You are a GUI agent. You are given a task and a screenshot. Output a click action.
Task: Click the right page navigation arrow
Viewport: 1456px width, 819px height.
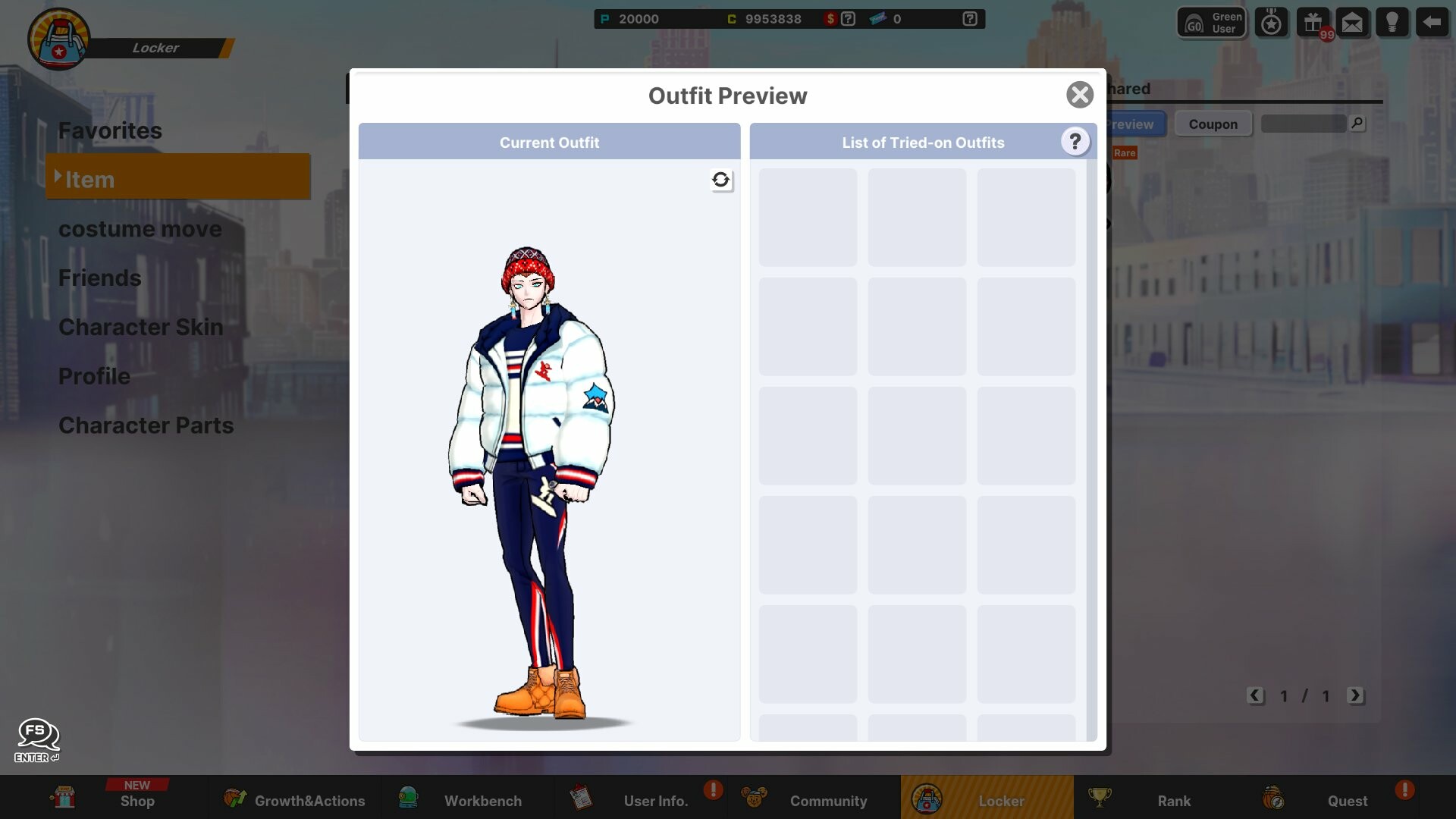coord(1357,695)
